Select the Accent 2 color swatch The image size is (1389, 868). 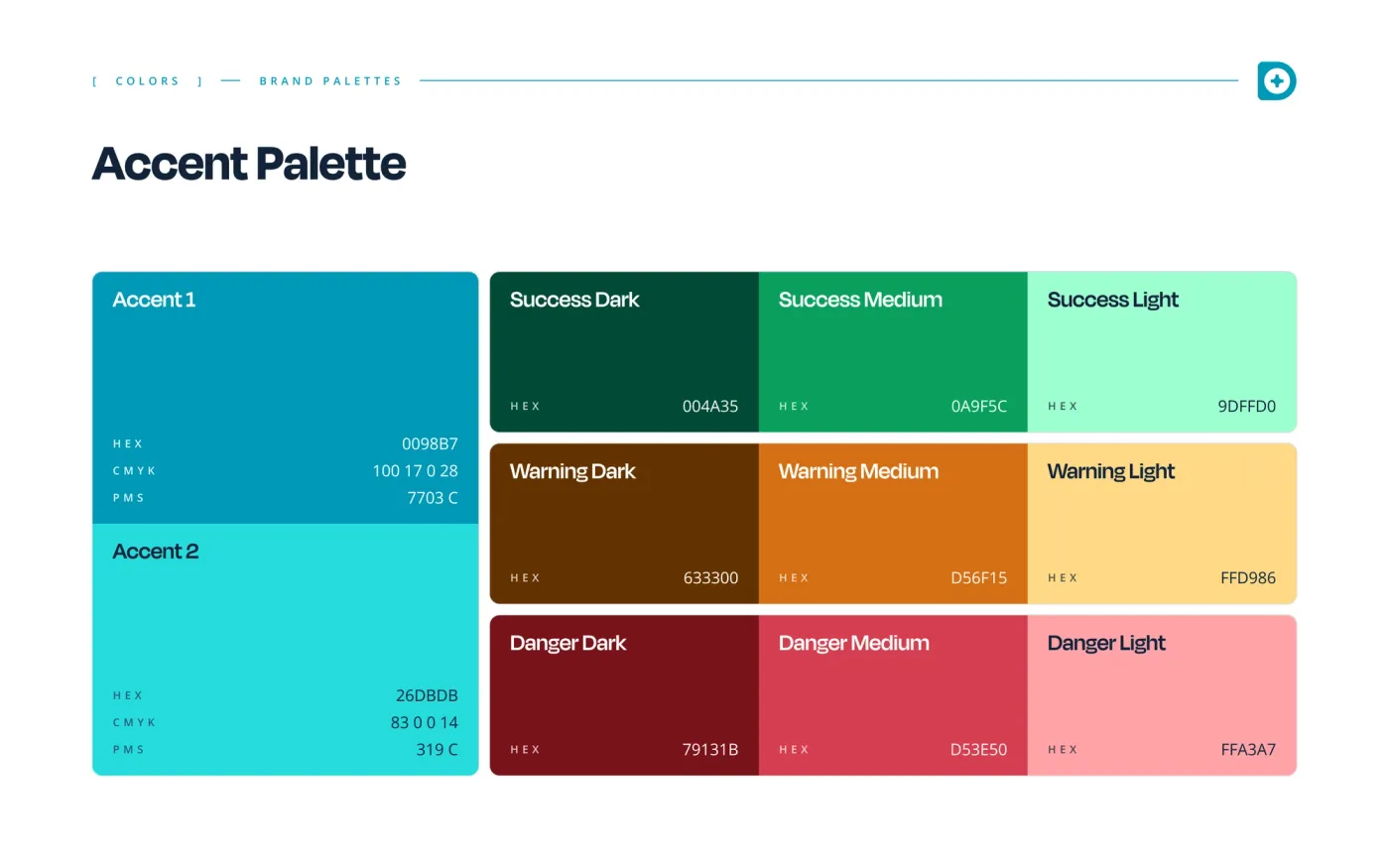click(286, 650)
